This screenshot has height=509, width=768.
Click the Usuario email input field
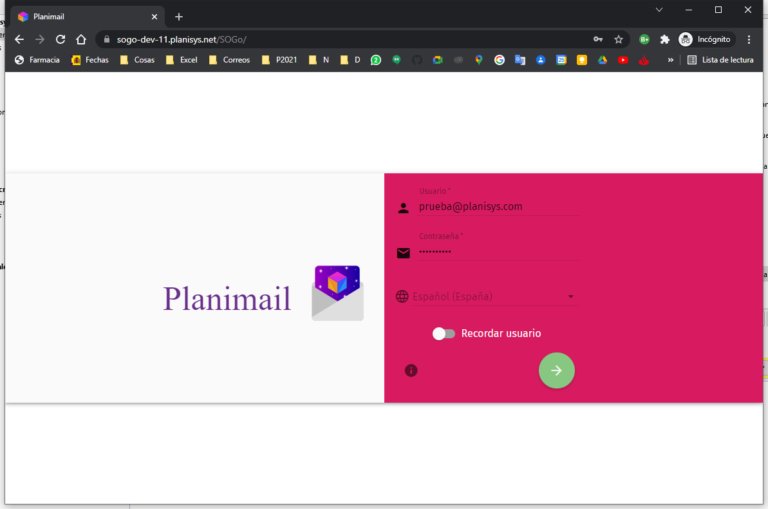coord(497,206)
